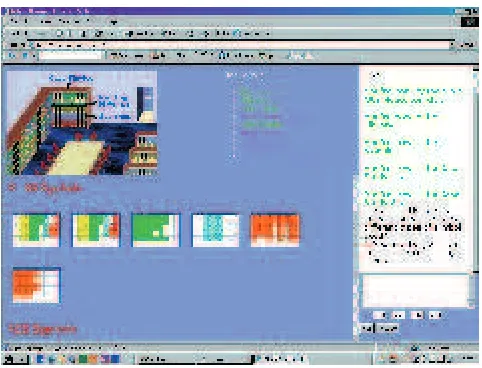Image resolution: width=482 pixels, height=368 pixels.
Task: Click the red heading link below room image
Action: [45, 188]
